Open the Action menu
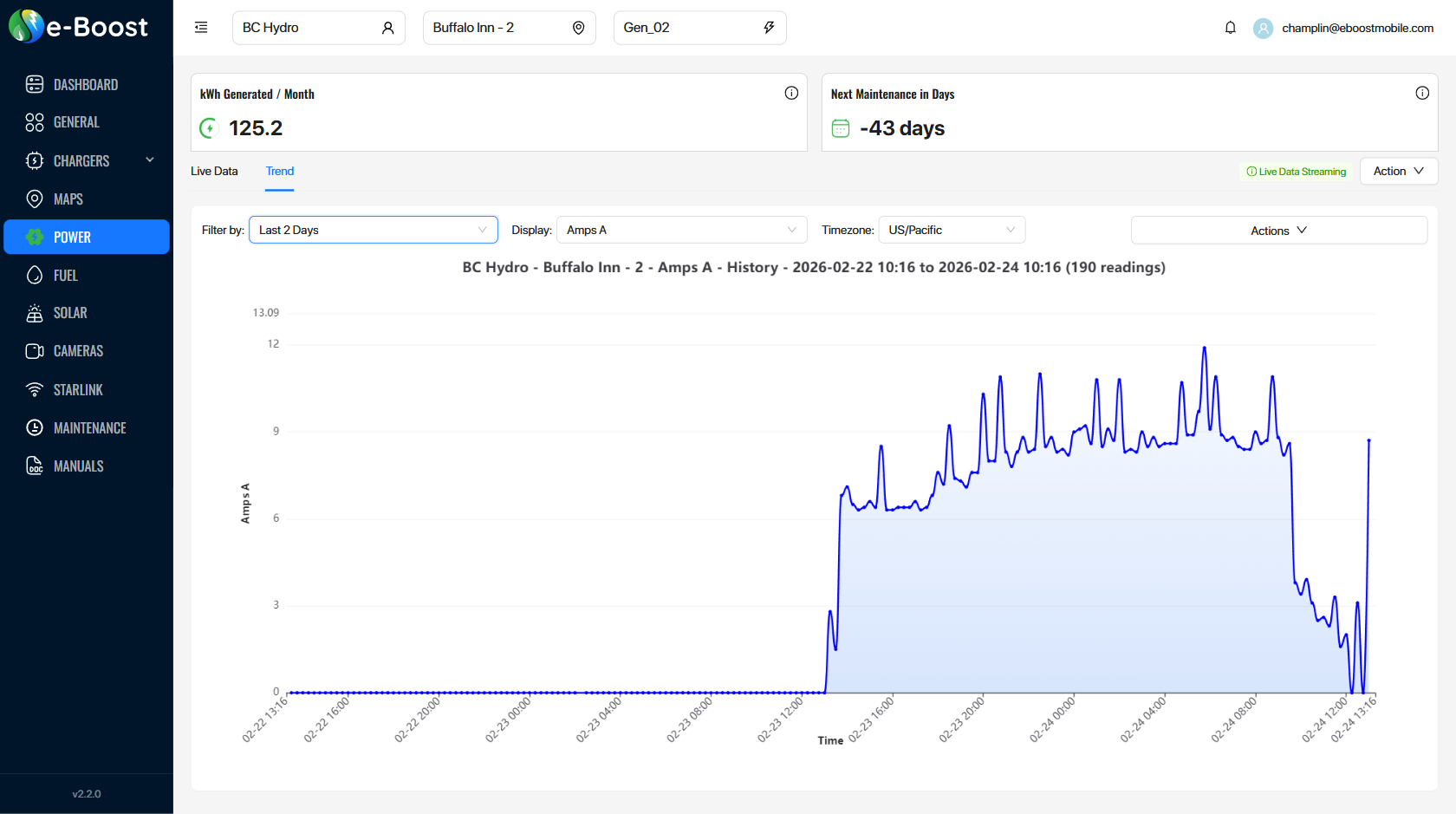Image resolution: width=1456 pixels, height=814 pixels. [x=1398, y=171]
